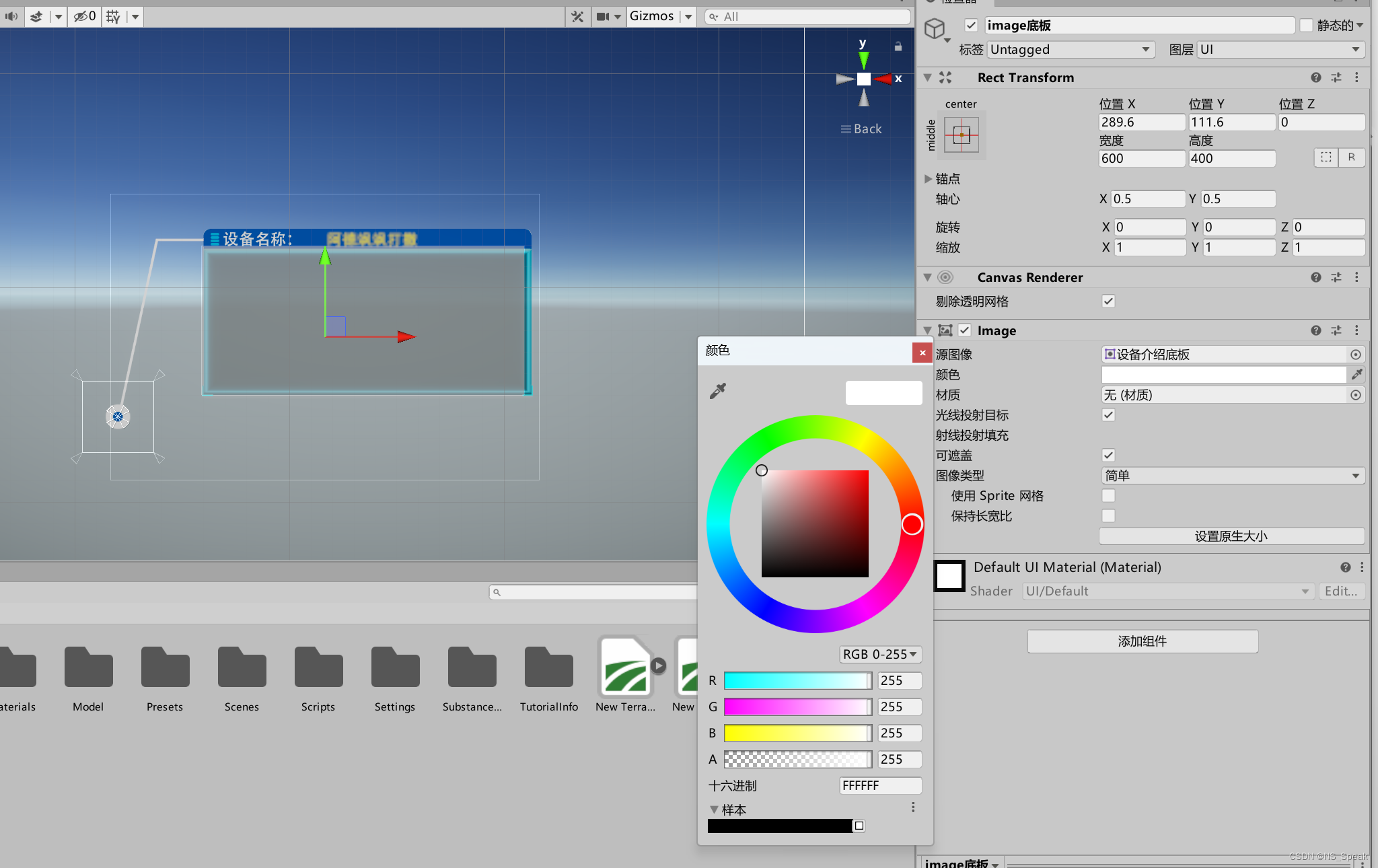Image resolution: width=1378 pixels, height=868 pixels.
Task: Select the Scripts folder
Action: pyautogui.click(x=318, y=680)
